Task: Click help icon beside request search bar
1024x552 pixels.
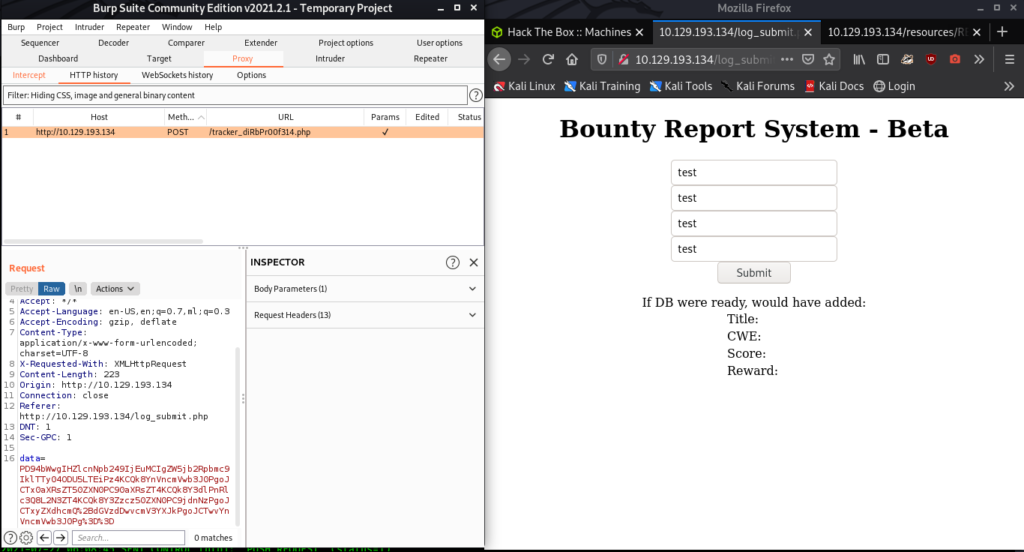Action: [x=10, y=538]
